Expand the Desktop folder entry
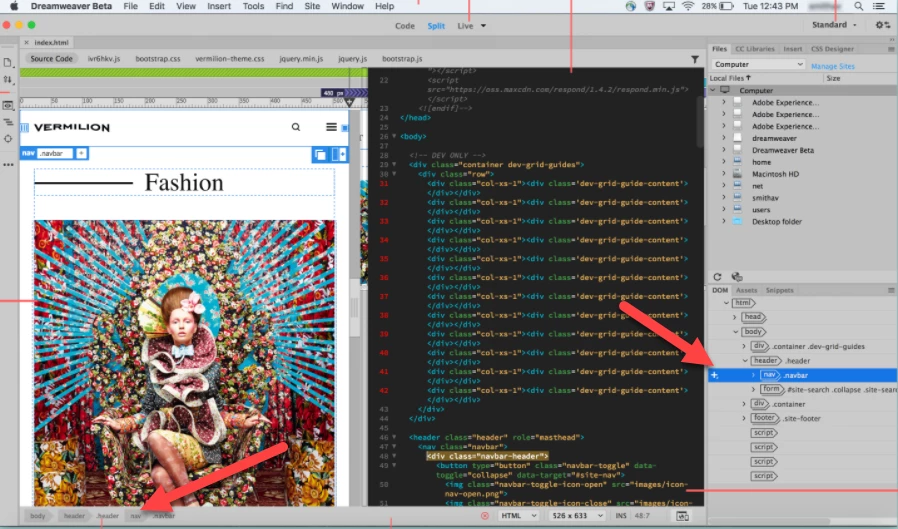The image size is (898, 529). 724,222
